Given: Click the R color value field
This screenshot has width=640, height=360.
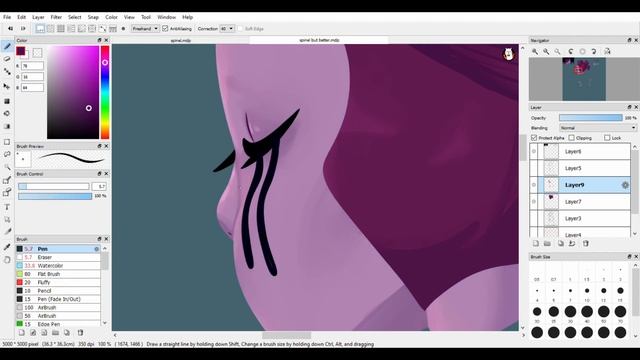Looking at the screenshot, I should pyautogui.click(x=32, y=66).
